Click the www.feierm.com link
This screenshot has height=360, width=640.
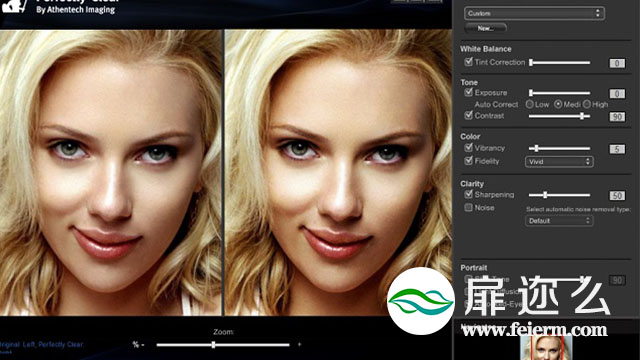[535, 329]
